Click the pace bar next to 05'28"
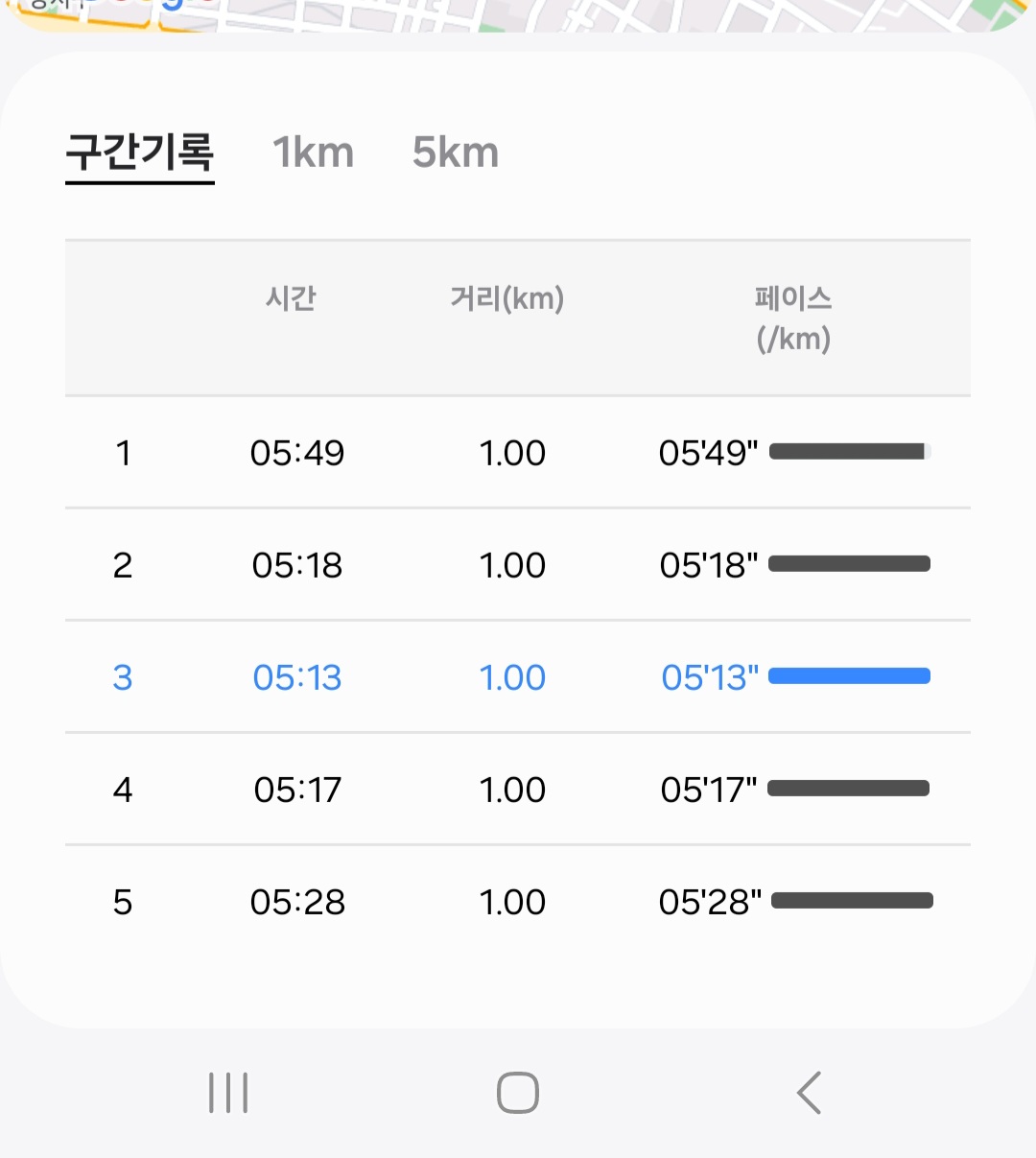This screenshot has height=1158, width=1036. [852, 901]
